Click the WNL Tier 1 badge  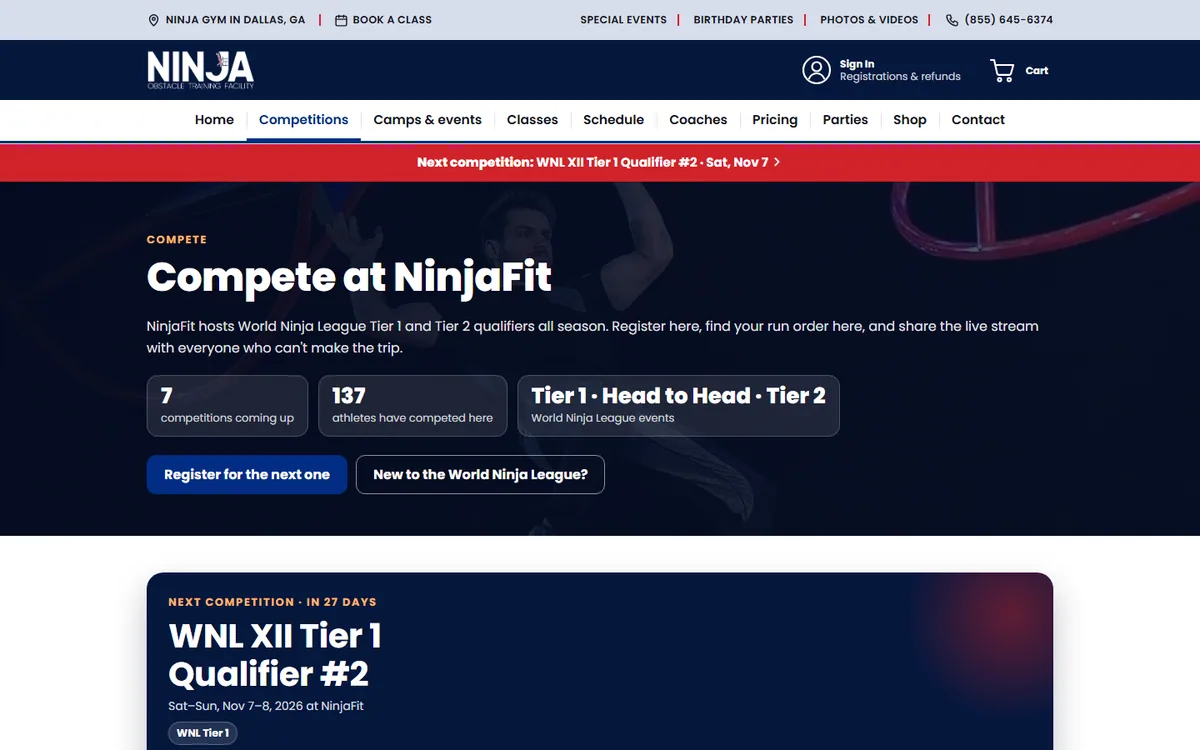click(203, 733)
